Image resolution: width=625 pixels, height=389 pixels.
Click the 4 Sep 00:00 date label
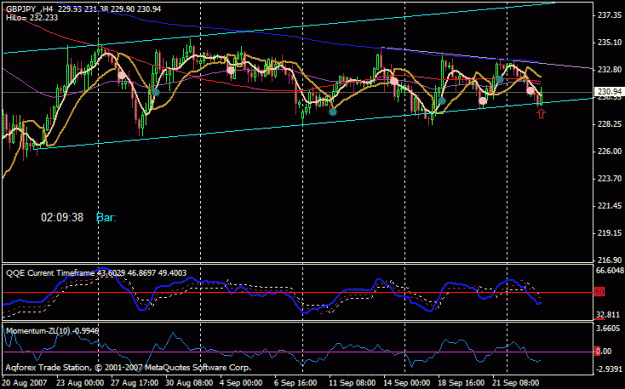click(x=242, y=383)
